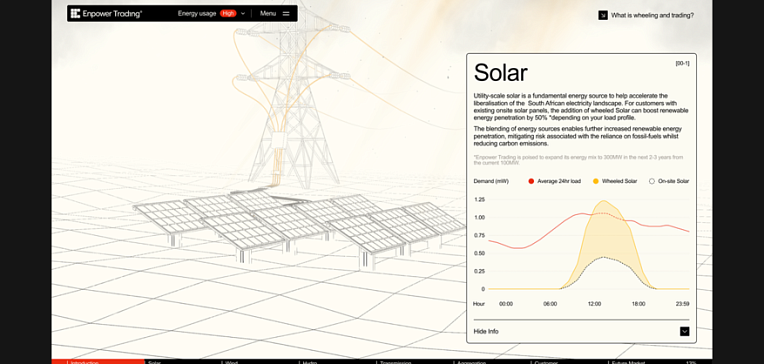The width and height of the screenshot is (764, 364).
Task: Expand the Energy usage dropdown chevron
Action: [243, 14]
